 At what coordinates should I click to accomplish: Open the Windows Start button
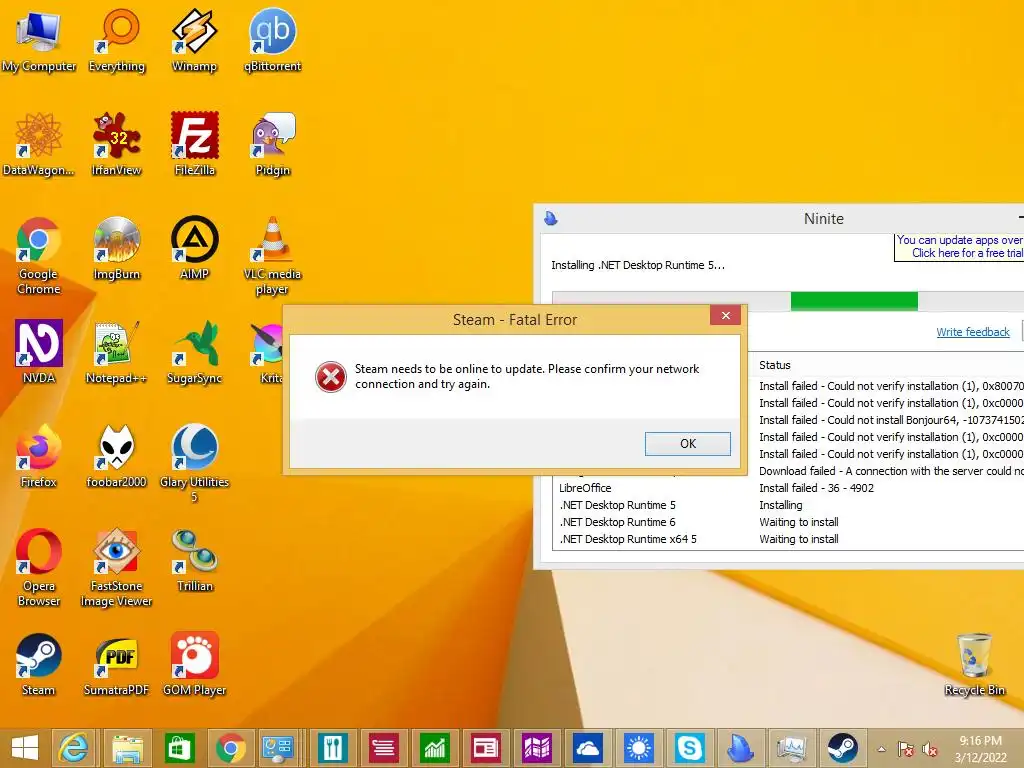coord(25,748)
